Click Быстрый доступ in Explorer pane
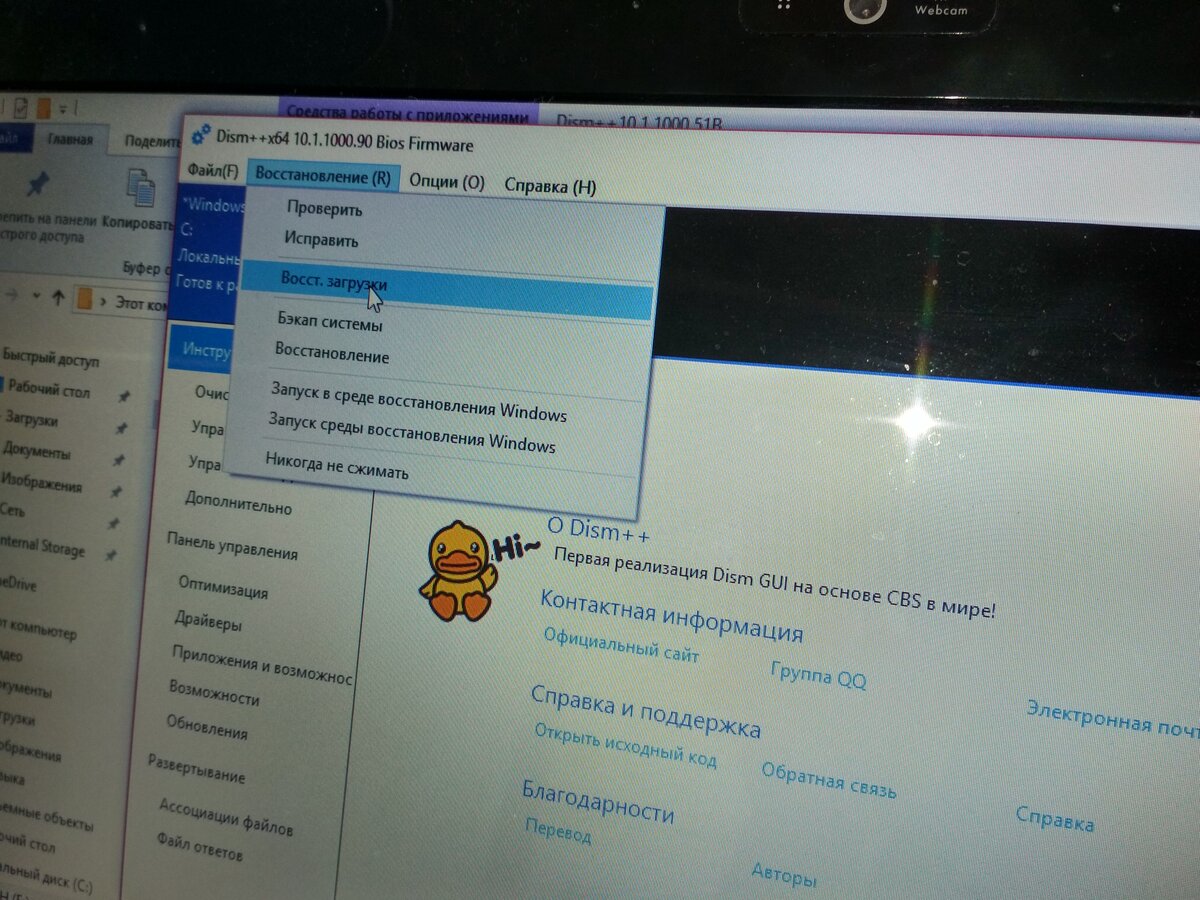 click(x=51, y=357)
